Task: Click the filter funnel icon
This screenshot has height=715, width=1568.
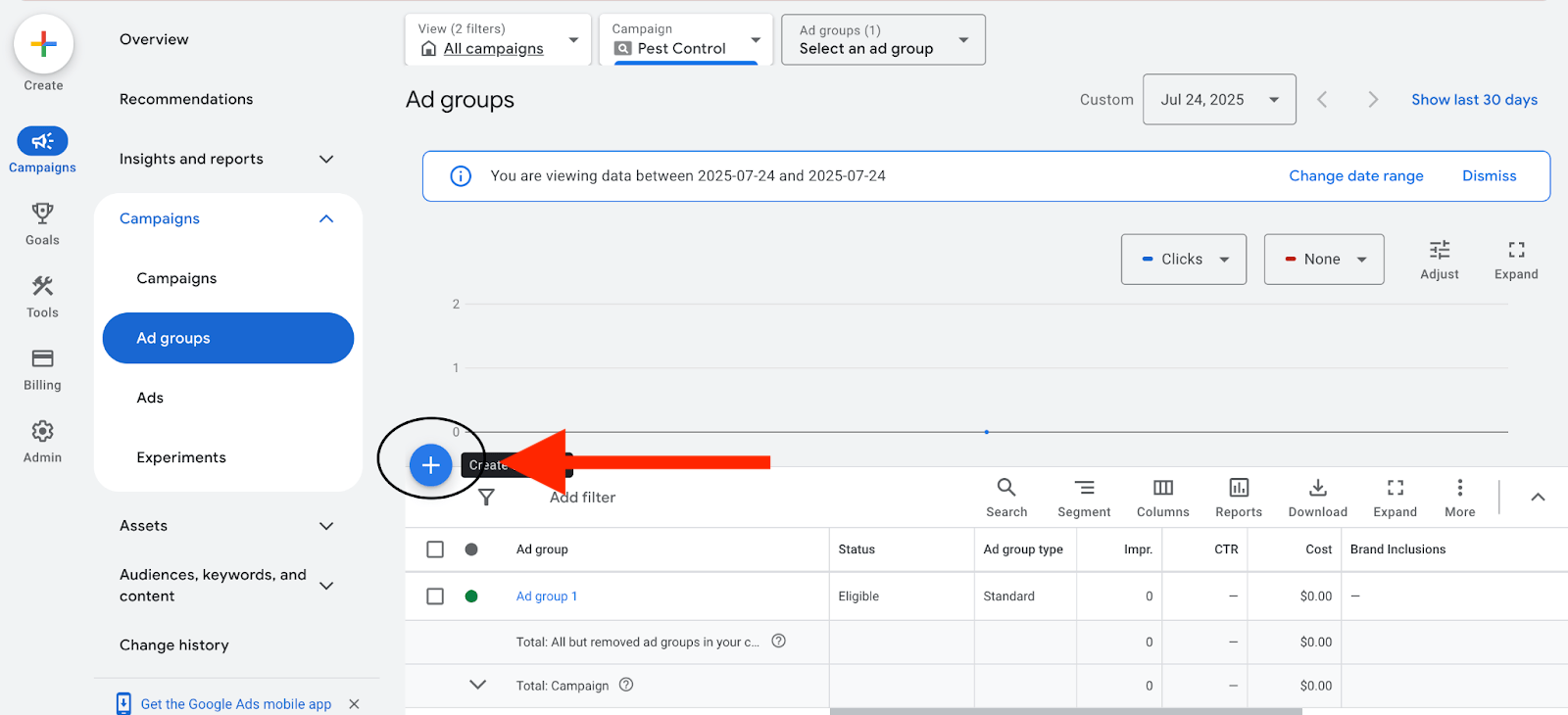Action: click(x=486, y=498)
